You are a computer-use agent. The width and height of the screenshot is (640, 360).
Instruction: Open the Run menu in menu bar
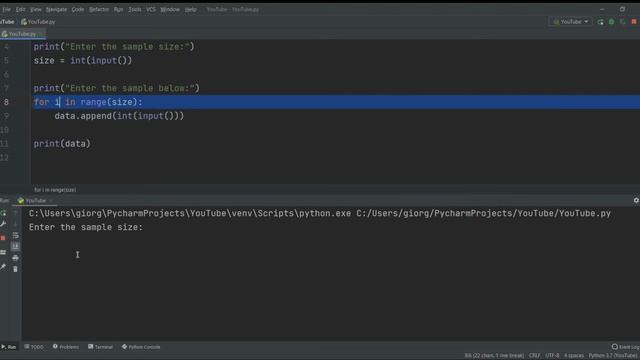[118, 9]
